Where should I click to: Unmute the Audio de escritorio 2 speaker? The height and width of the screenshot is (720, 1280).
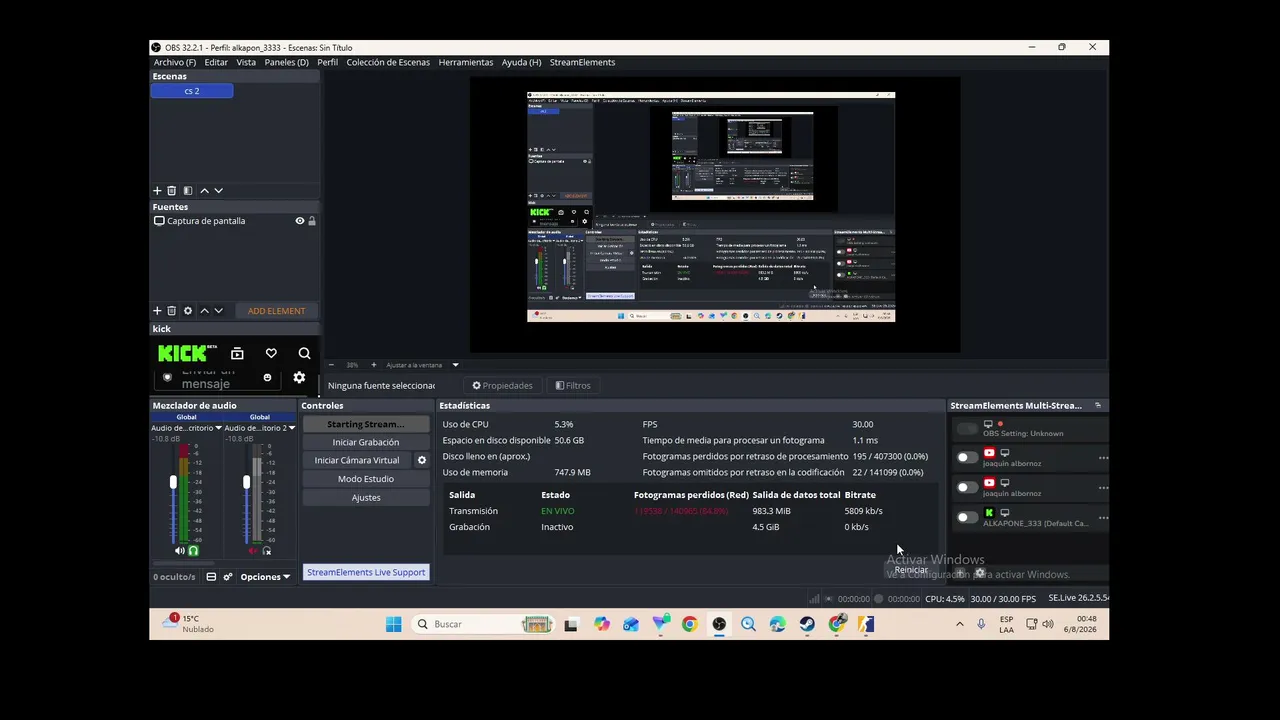pos(253,551)
